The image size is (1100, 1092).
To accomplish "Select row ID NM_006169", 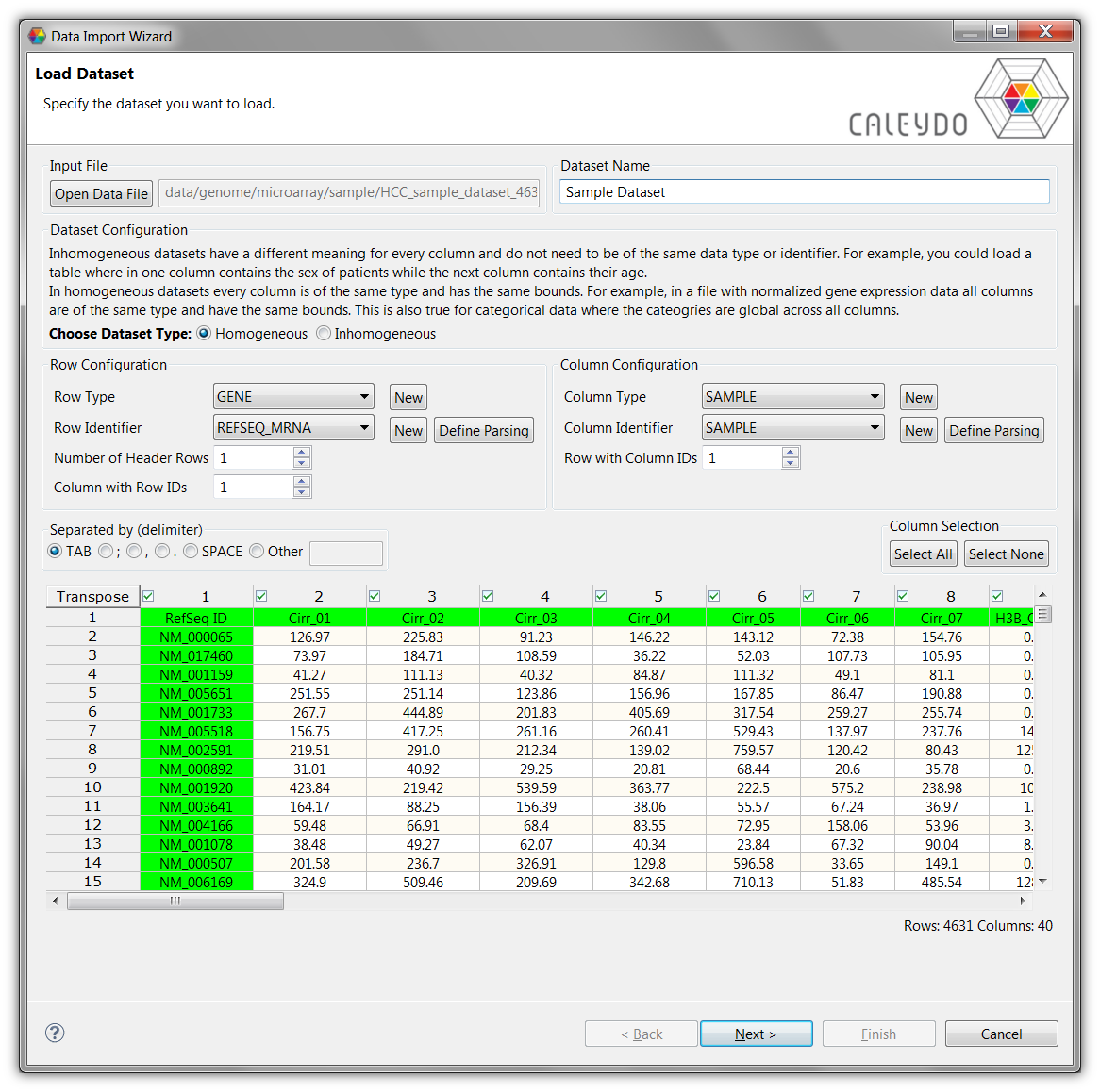I will 196,883.
